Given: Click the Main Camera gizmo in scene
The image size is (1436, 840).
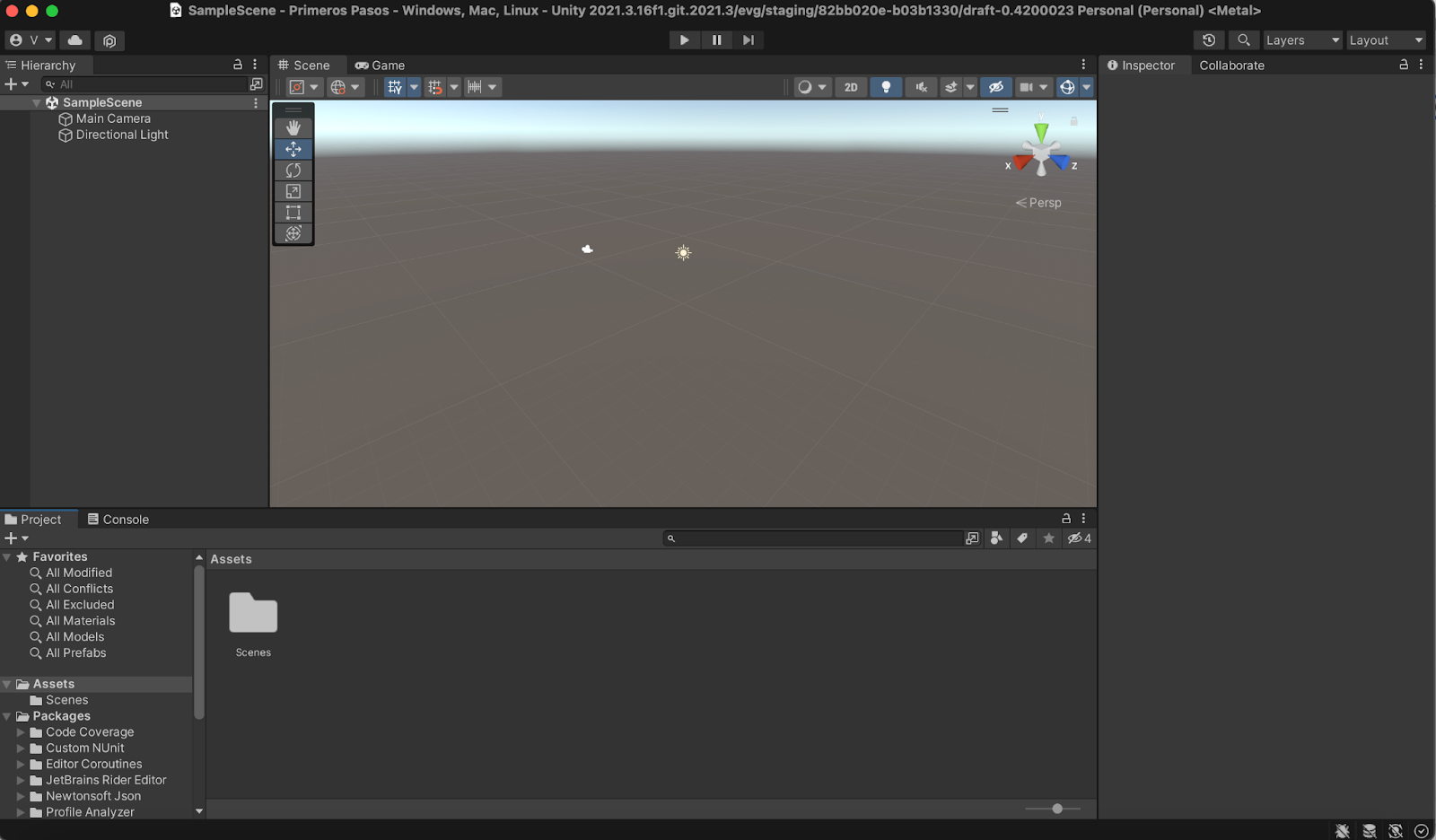Looking at the screenshot, I should 587,249.
